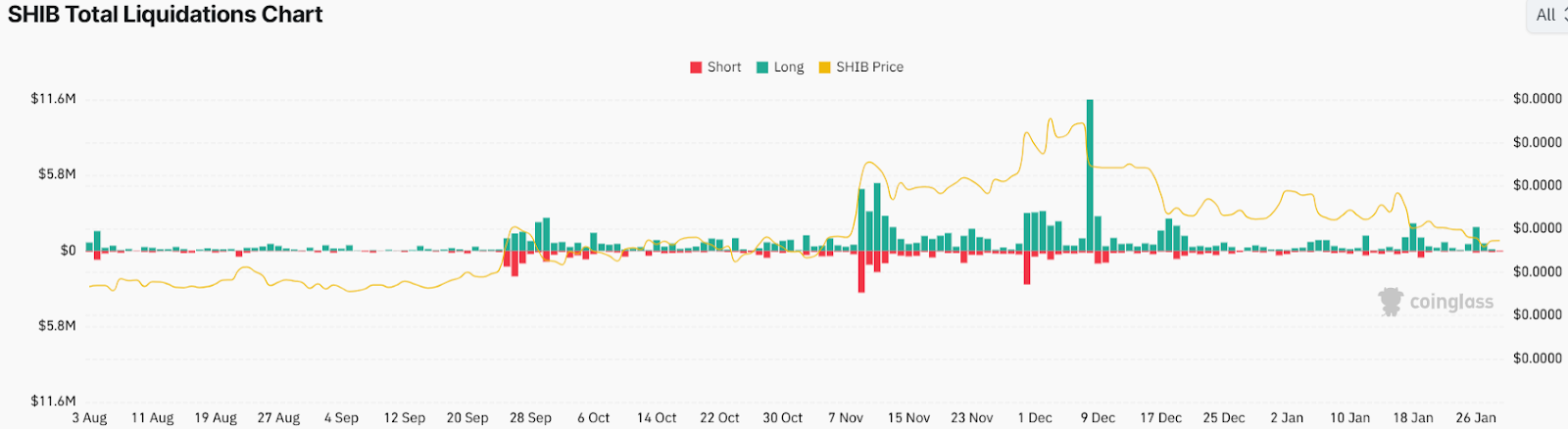
Task: Click the coinglass watermark text
Action: click(1451, 302)
